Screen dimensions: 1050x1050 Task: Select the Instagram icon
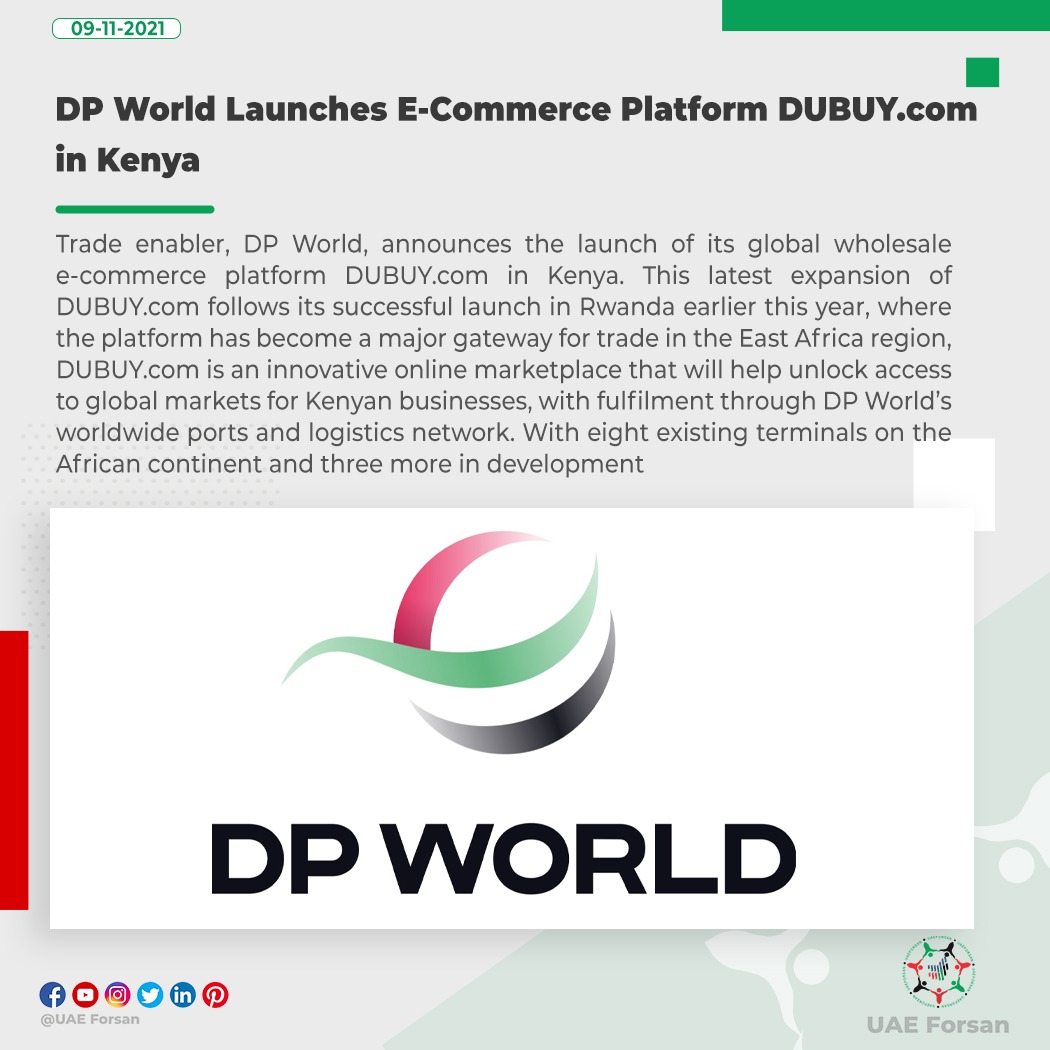click(x=117, y=995)
